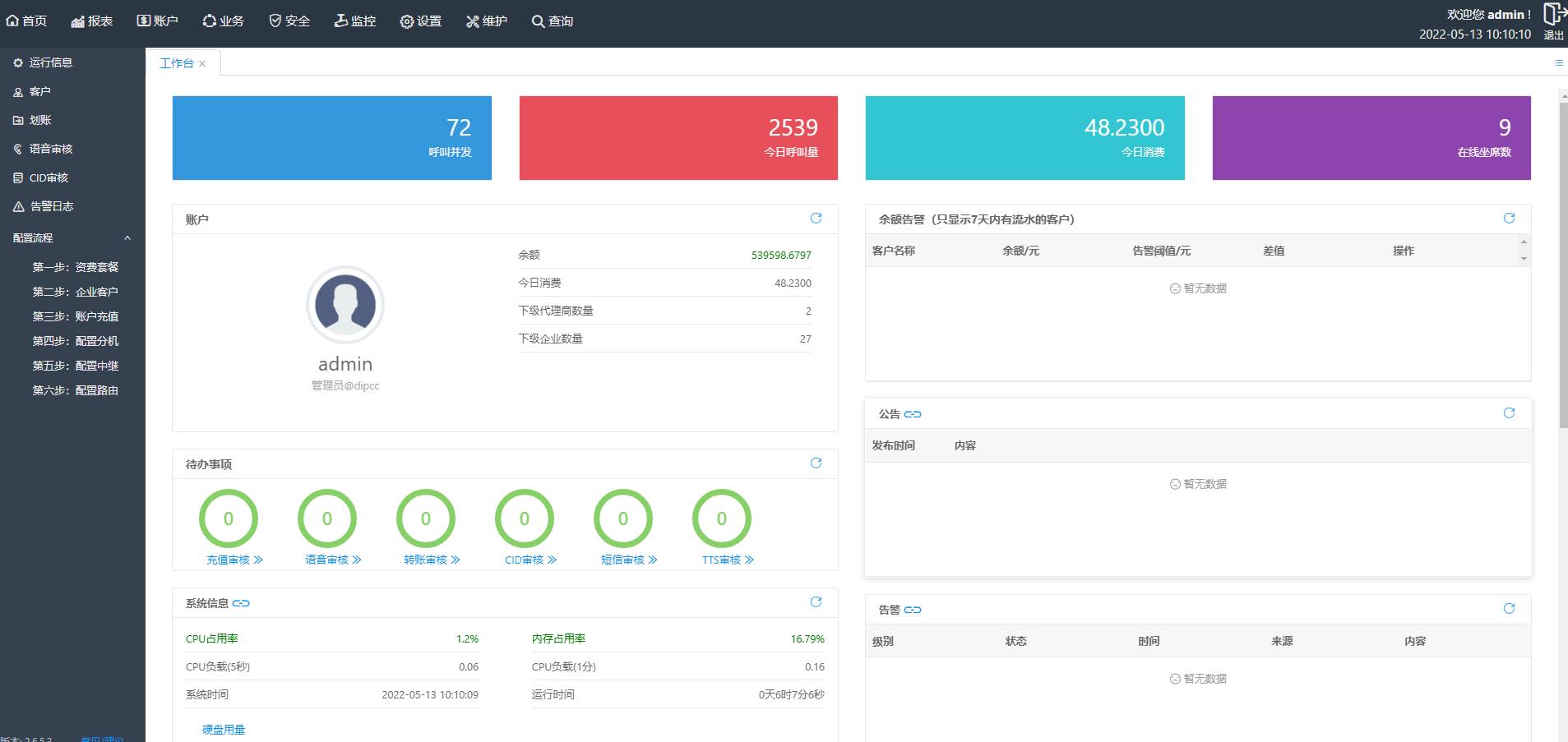Click the 下级代理商数量 row
Image resolution: width=1568 pixels, height=742 pixels.
664,311
